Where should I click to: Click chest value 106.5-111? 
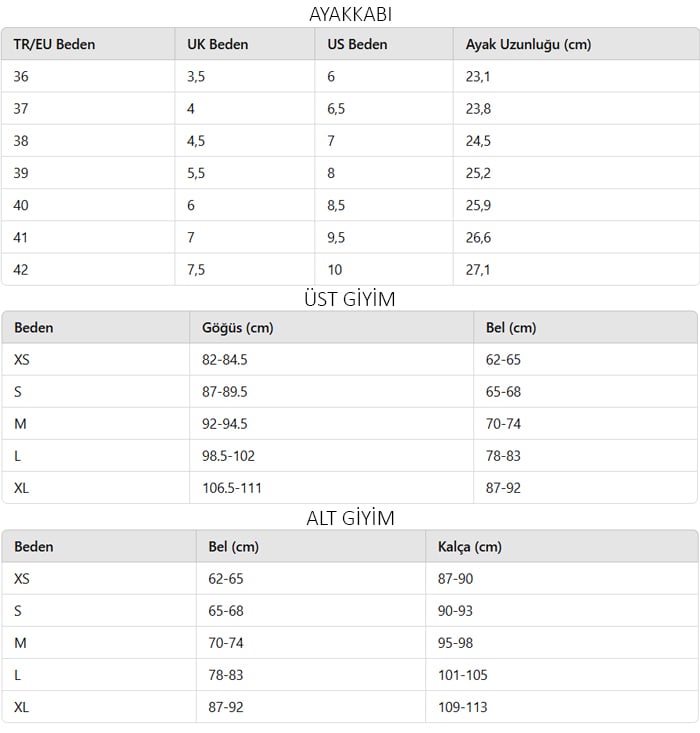(232, 488)
